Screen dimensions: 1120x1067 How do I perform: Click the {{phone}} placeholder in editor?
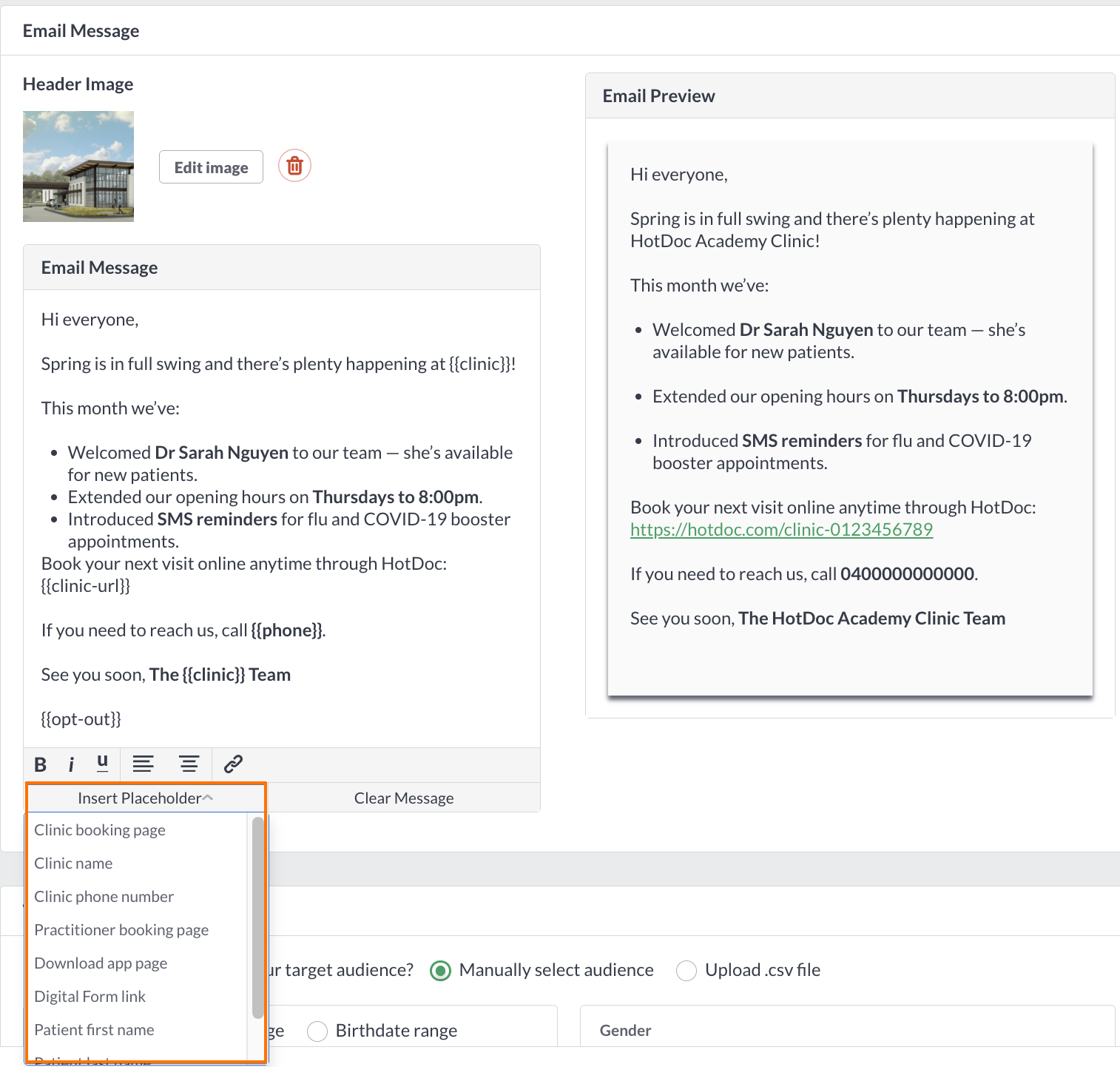(x=287, y=630)
